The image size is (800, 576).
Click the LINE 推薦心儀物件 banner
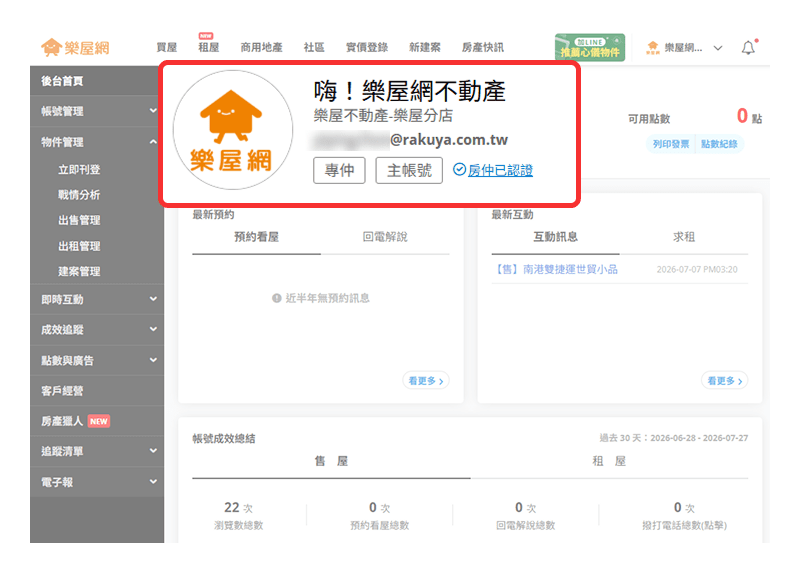pyautogui.click(x=590, y=47)
